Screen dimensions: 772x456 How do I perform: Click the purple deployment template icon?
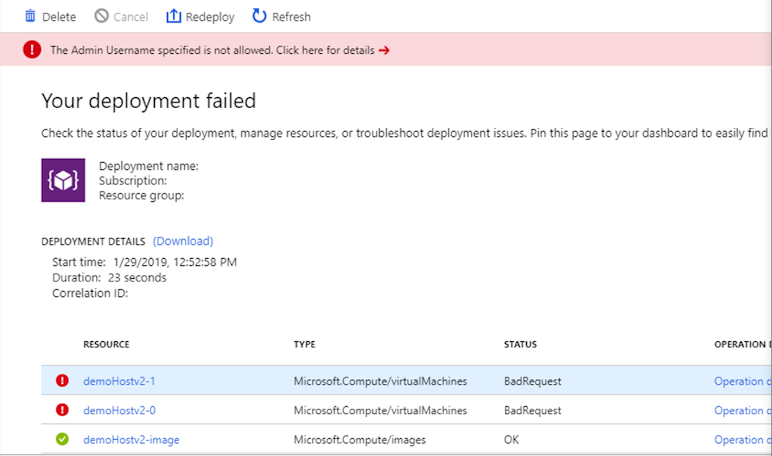coord(63,180)
